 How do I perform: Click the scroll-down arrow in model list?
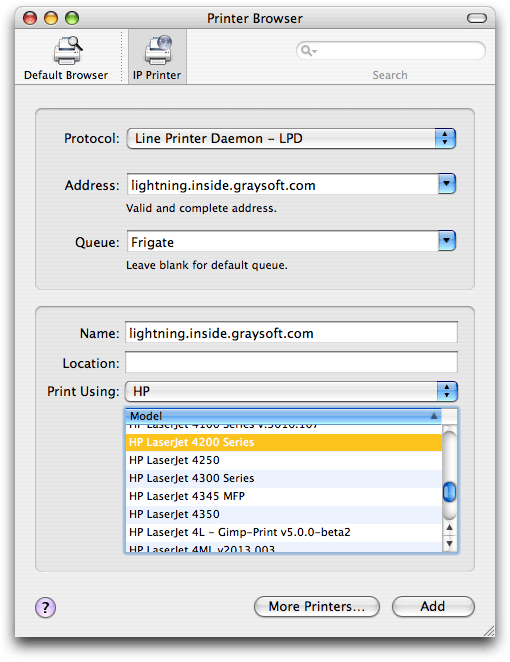tap(450, 543)
